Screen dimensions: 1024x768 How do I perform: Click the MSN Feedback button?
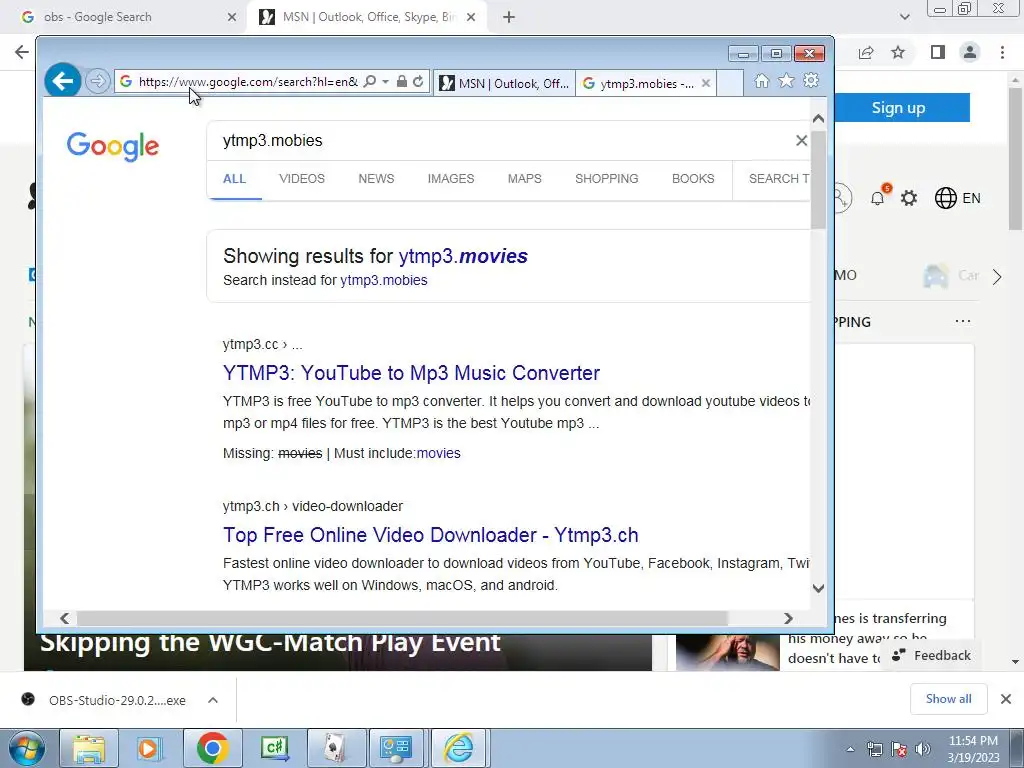933,655
